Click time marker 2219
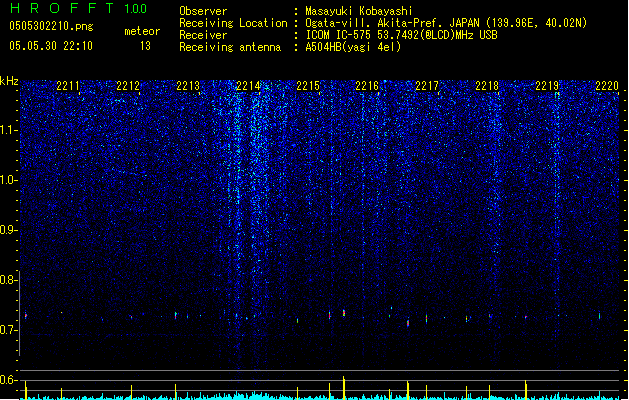The image size is (629, 400). coord(547,86)
